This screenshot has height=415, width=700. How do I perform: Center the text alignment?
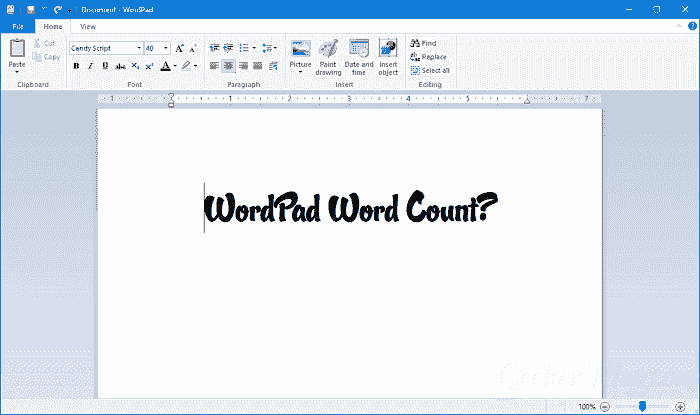pyautogui.click(x=229, y=66)
